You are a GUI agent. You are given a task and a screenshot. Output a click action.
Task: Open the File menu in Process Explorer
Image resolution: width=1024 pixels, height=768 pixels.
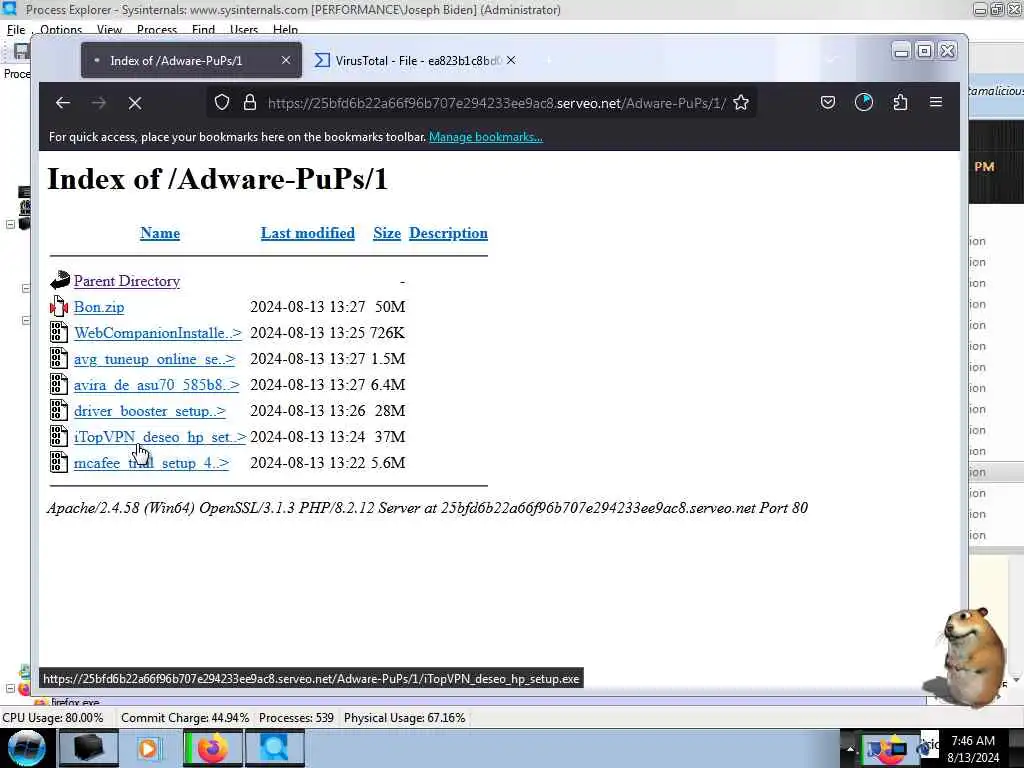tap(16, 29)
